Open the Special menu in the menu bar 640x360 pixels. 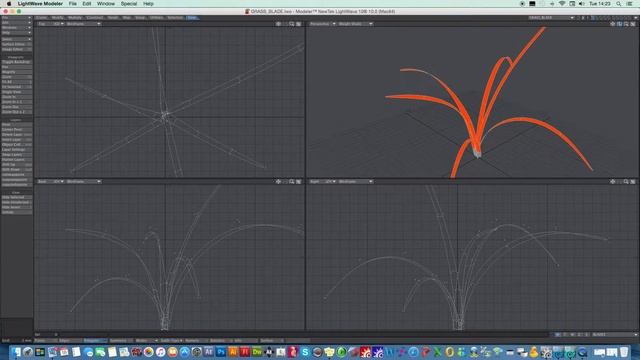(129, 4)
